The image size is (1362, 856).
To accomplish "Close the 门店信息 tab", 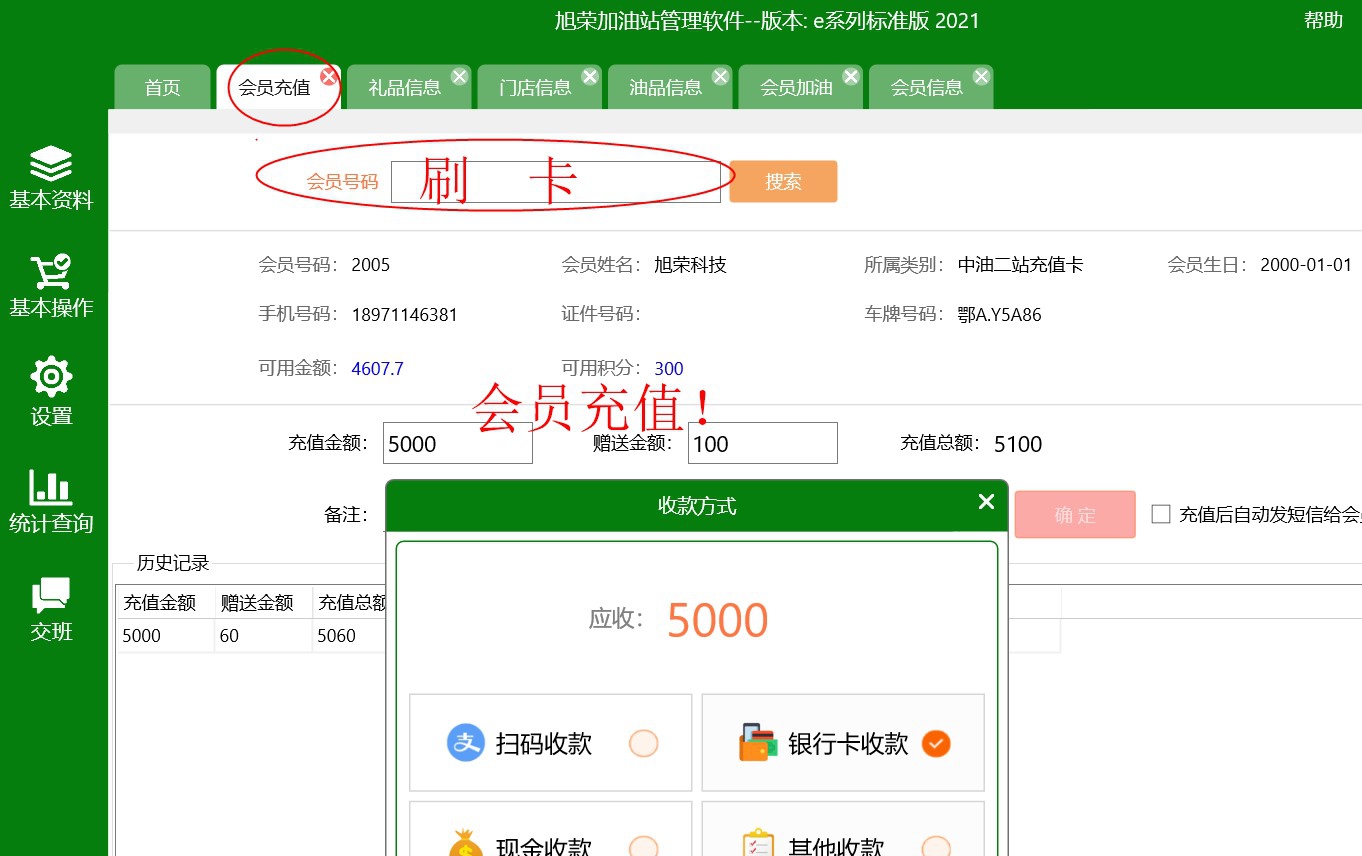I will pyautogui.click(x=590, y=77).
